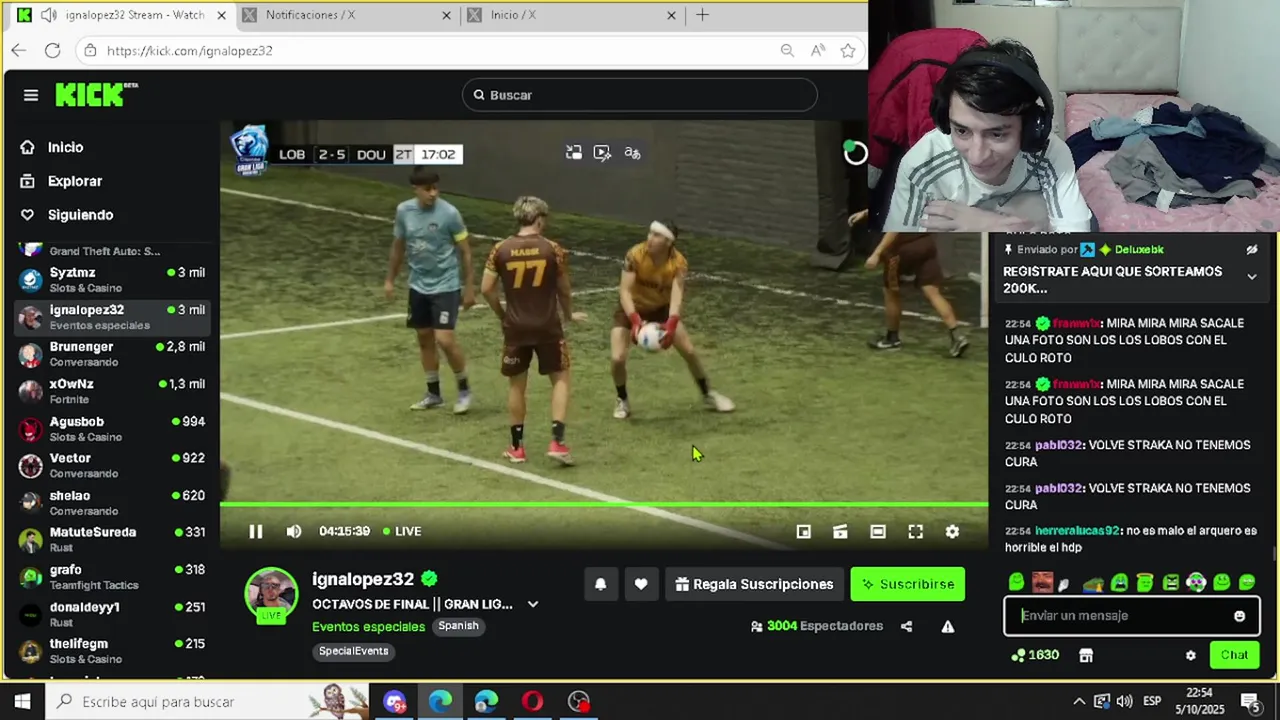The width and height of the screenshot is (1280, 720).
Task: Select the Spanish language tag
Action: tap(458, 626)
